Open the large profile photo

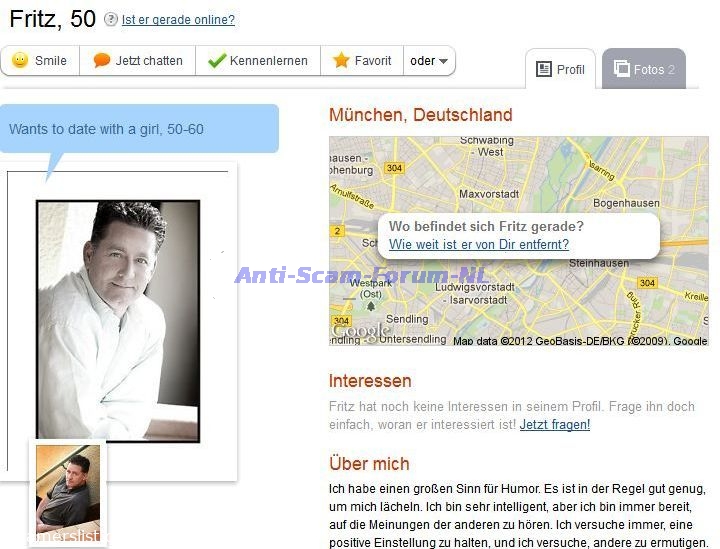[118, 320]
